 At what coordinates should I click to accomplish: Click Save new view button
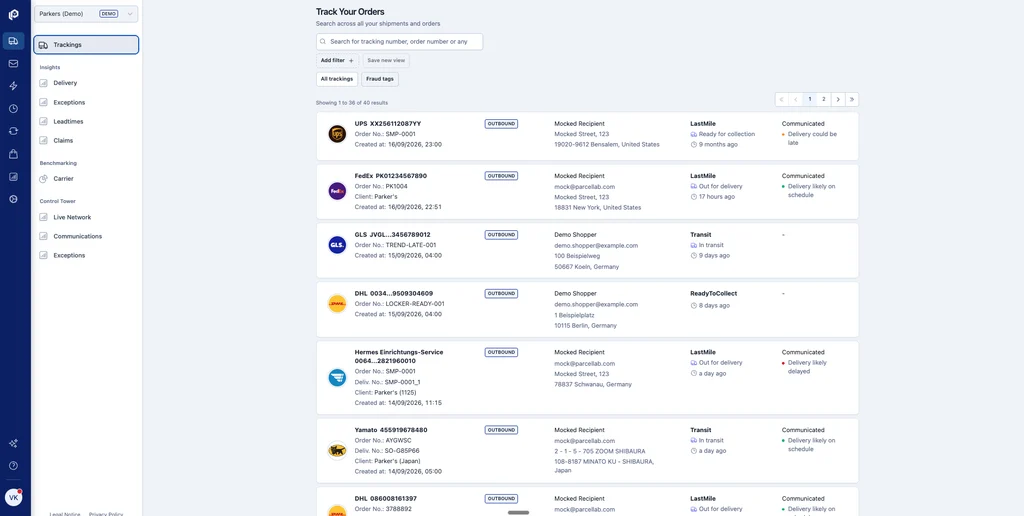pos(386,60)
